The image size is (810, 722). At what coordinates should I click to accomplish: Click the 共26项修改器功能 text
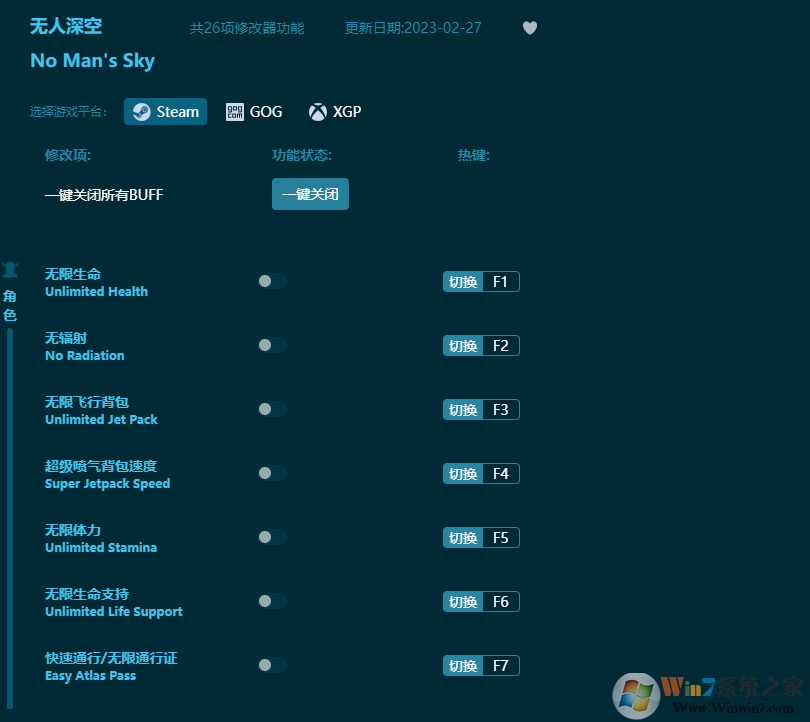coord(247,28)
